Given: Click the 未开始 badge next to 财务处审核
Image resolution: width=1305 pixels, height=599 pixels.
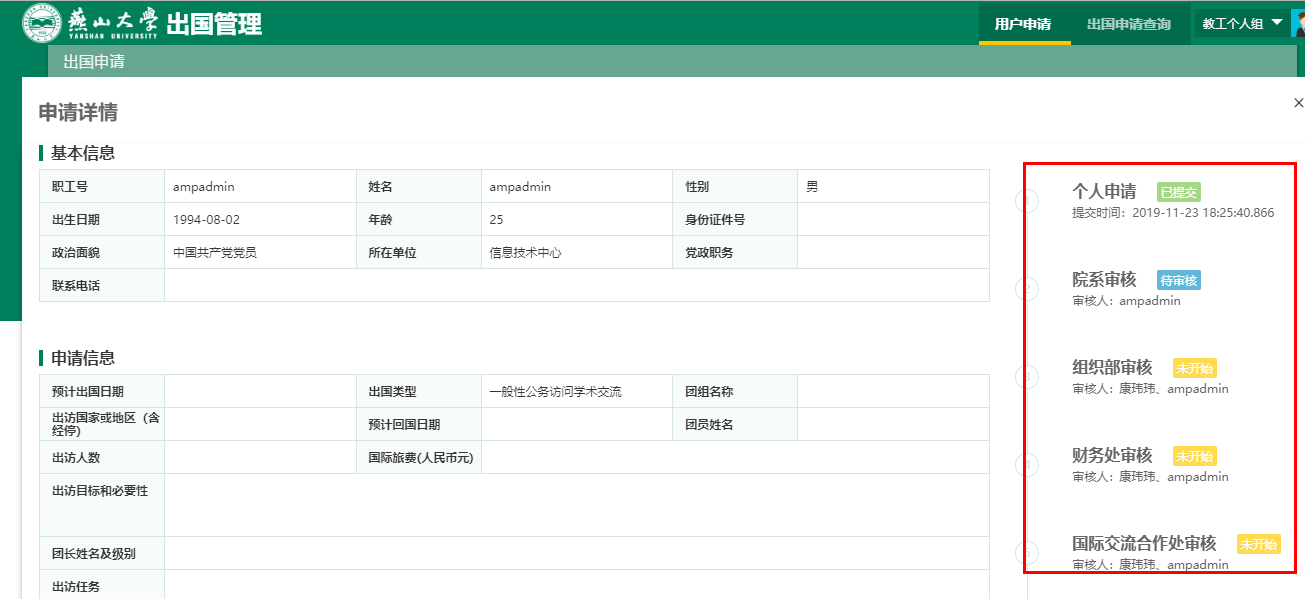Looking at the screenshot, I should pos(1194,456).
